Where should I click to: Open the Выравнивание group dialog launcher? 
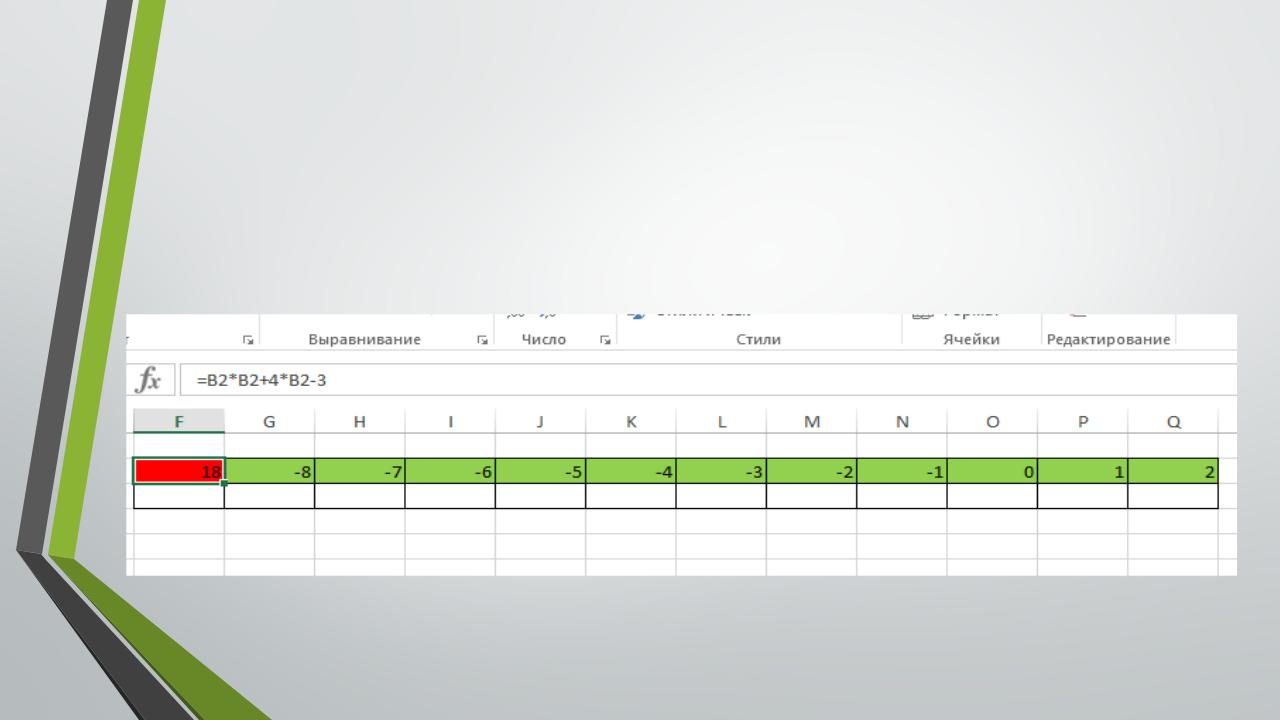click(x=483, y=340)
